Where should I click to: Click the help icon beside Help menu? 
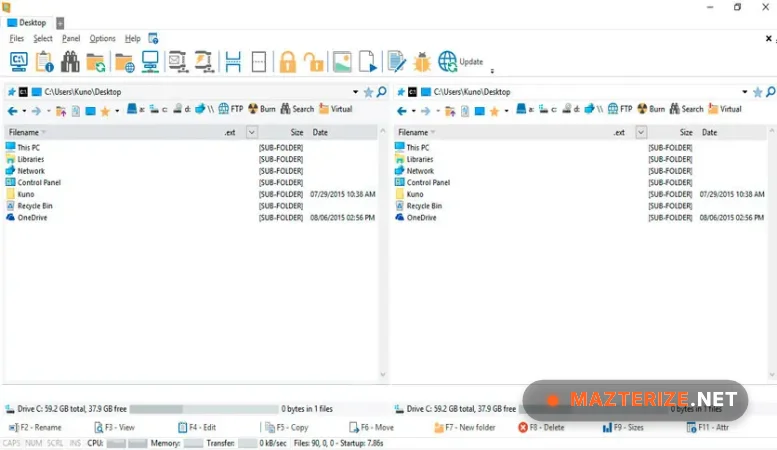click(x=153, y=39)
